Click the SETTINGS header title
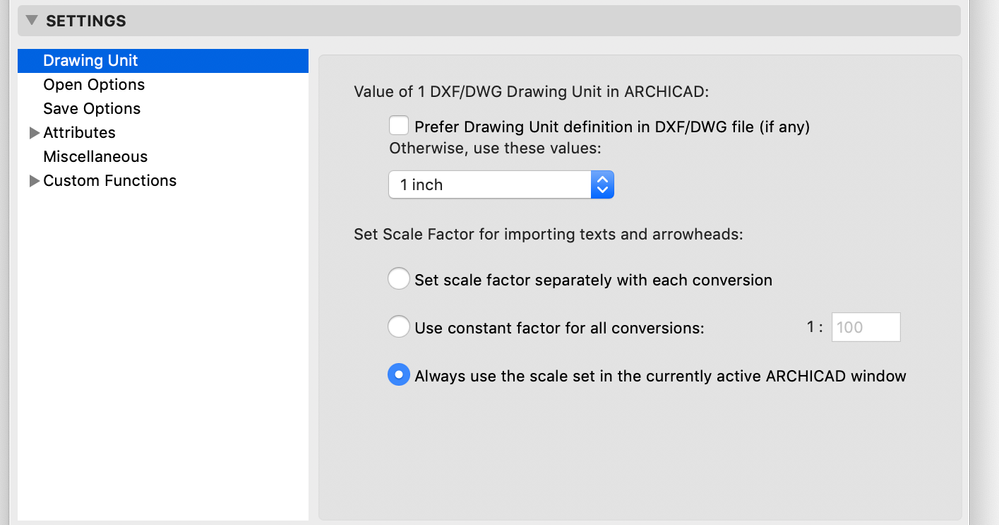This screenshot has width=999, height=525. pyautogui.click(x=86, y=21)
